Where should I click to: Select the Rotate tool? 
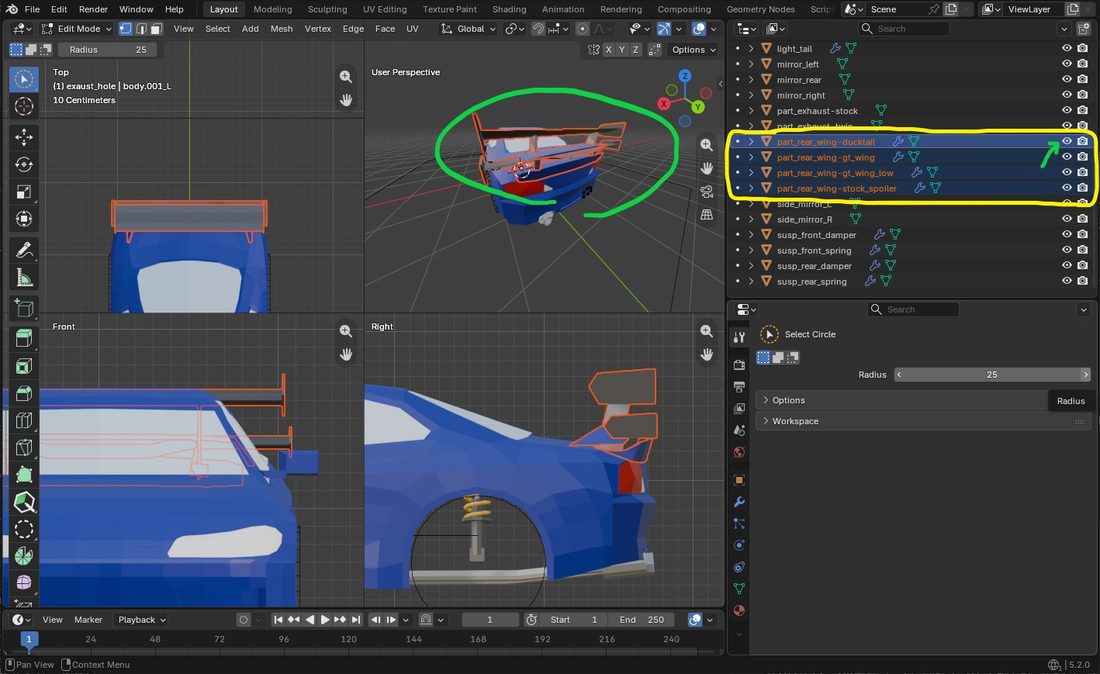tap(24, 164)
